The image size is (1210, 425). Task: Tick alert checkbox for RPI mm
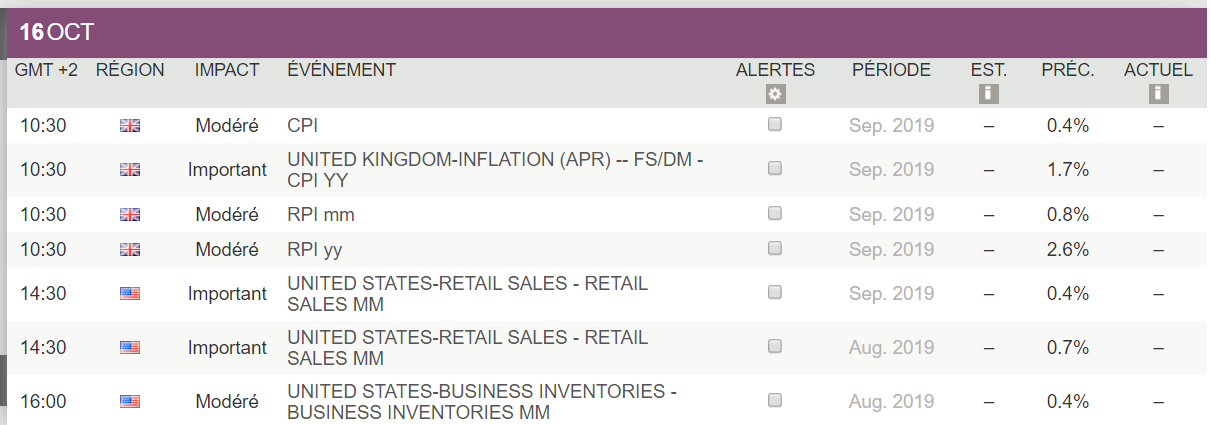pos(775,213)
